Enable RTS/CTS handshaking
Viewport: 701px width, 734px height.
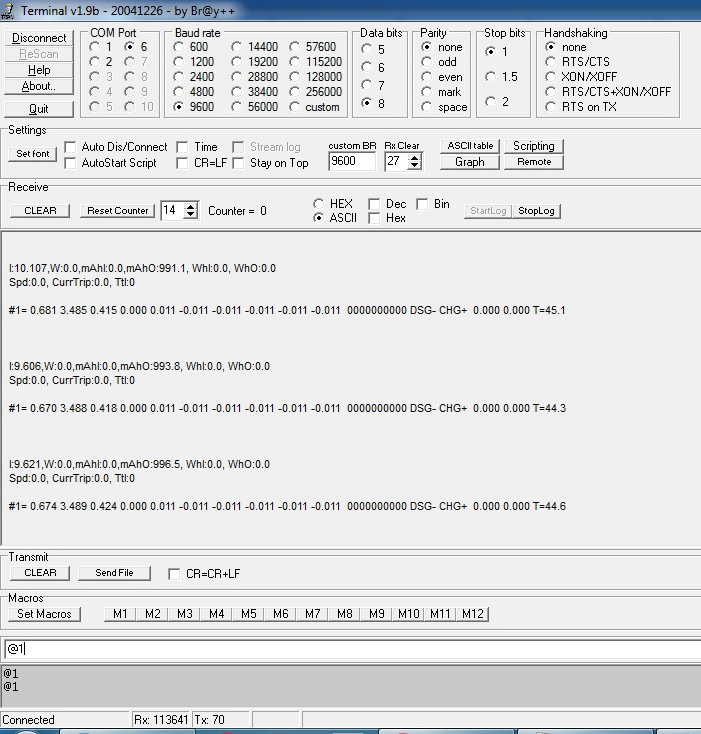pyautogui.click(x=551, y=62)
